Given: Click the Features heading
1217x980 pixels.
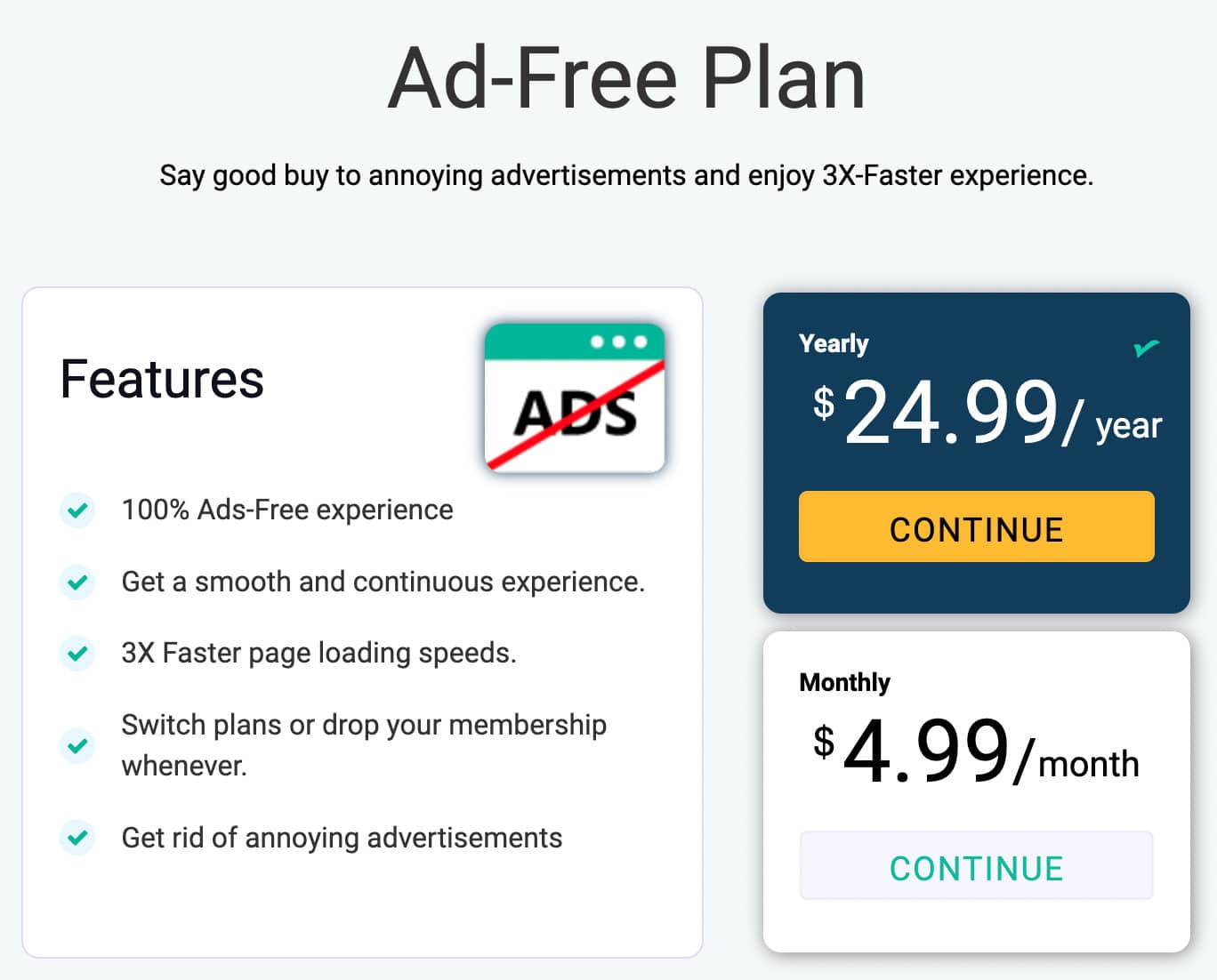Looking at the screenshot, I should pyautogui.click(x=162, y=380).
